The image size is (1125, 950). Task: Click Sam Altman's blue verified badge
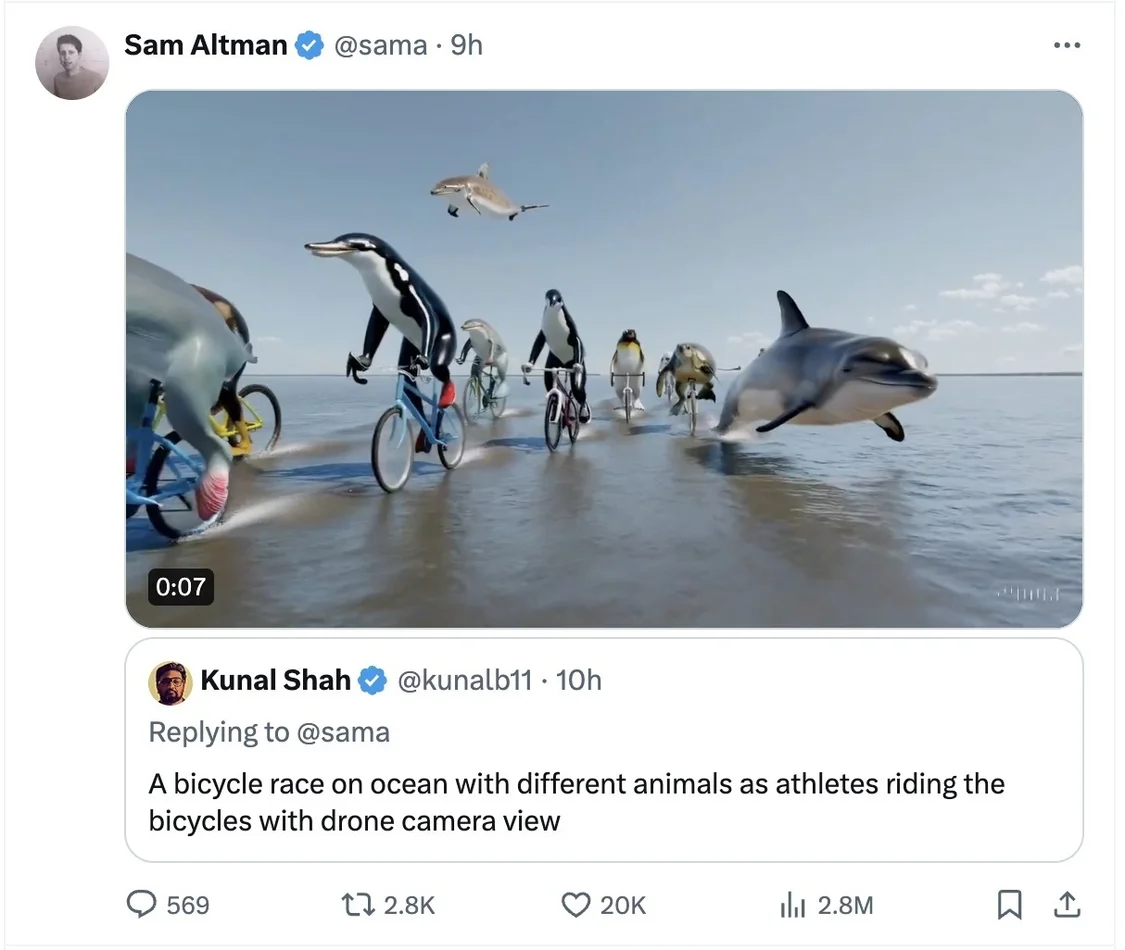310,45
